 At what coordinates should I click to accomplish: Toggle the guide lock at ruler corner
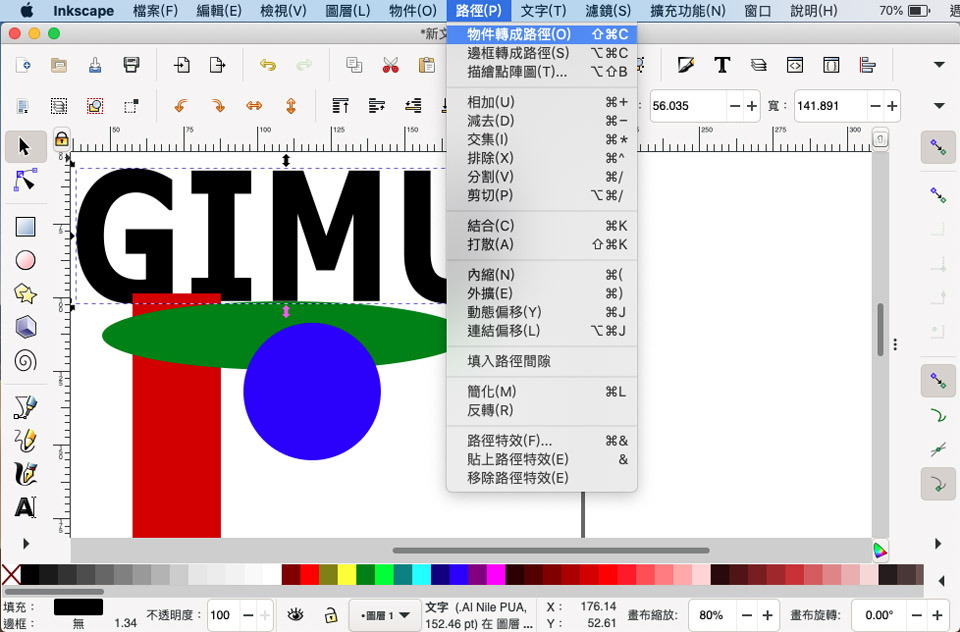pos(61,140)
